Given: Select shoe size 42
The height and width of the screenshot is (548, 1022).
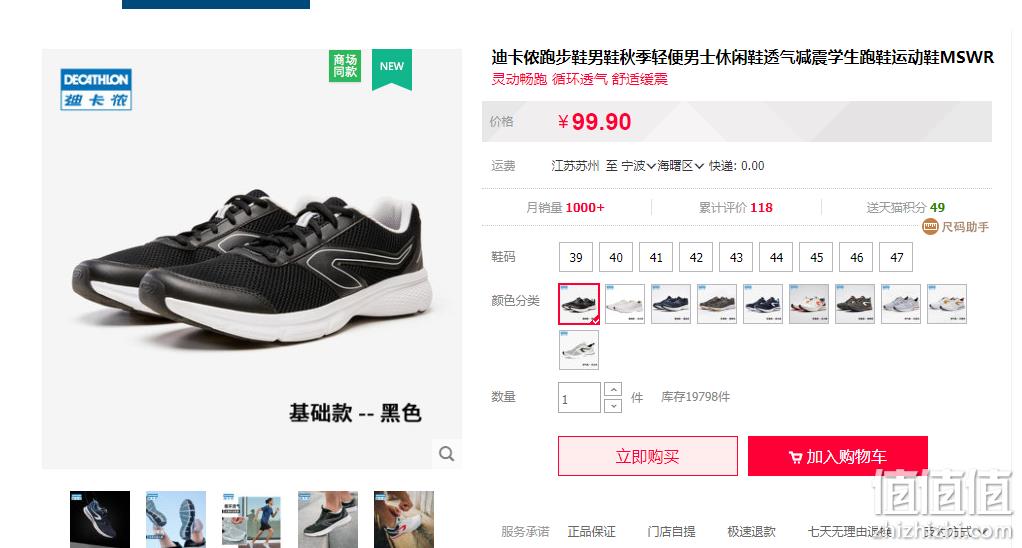Looking at the screenshot, I should click(696, 257).
